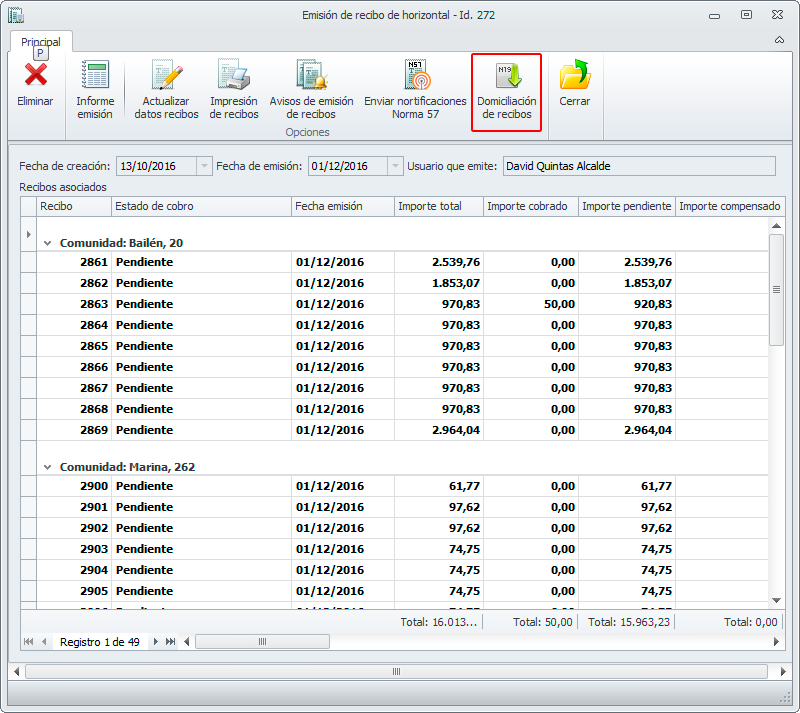Collapse the ribbon with the chevron
The width and height of the screenshot is (800, 713).
coord(778,40)
